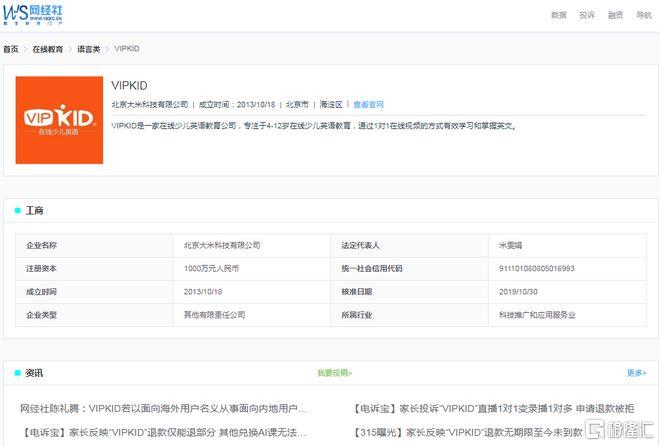The height and width of the screenshot is (446, 660).
Task: Click 成立时间:2013/10/18 in header
Action: point(237,104)
